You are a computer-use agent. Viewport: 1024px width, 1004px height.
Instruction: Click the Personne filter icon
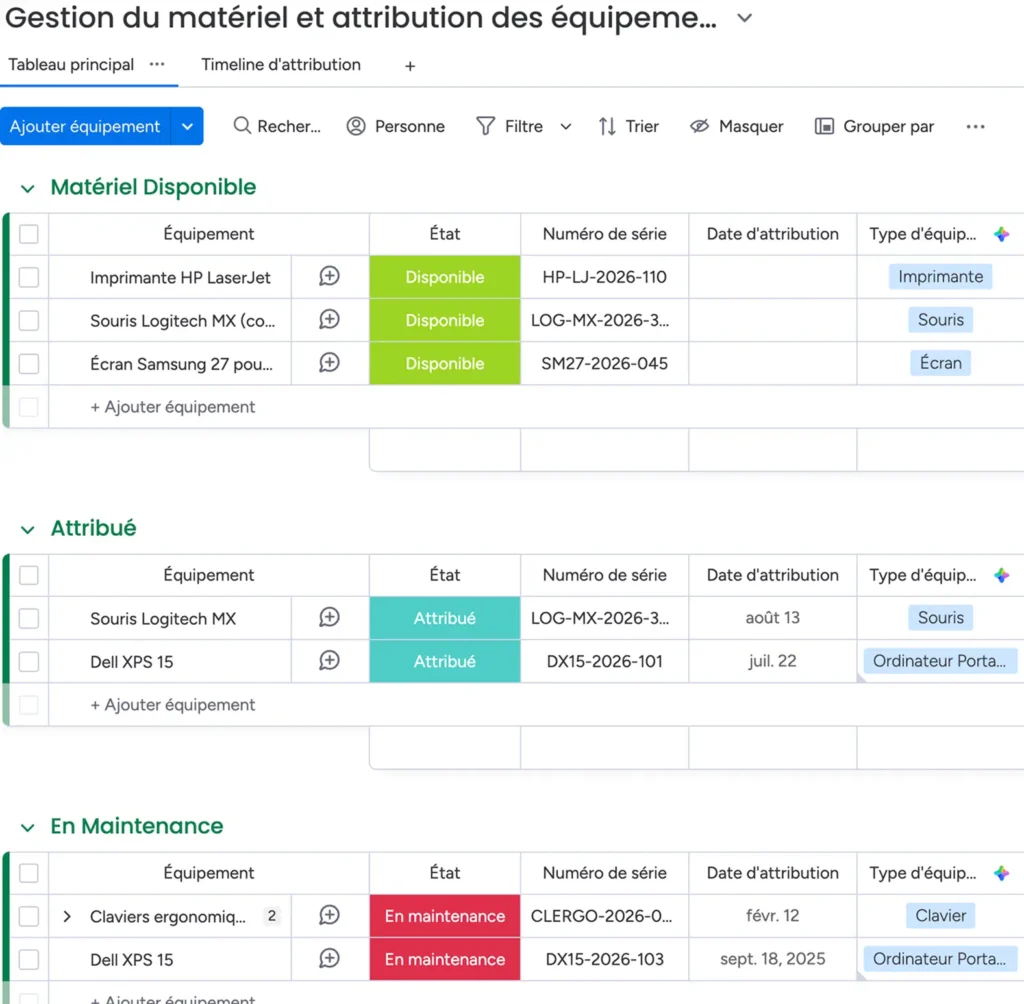point(356,126)
